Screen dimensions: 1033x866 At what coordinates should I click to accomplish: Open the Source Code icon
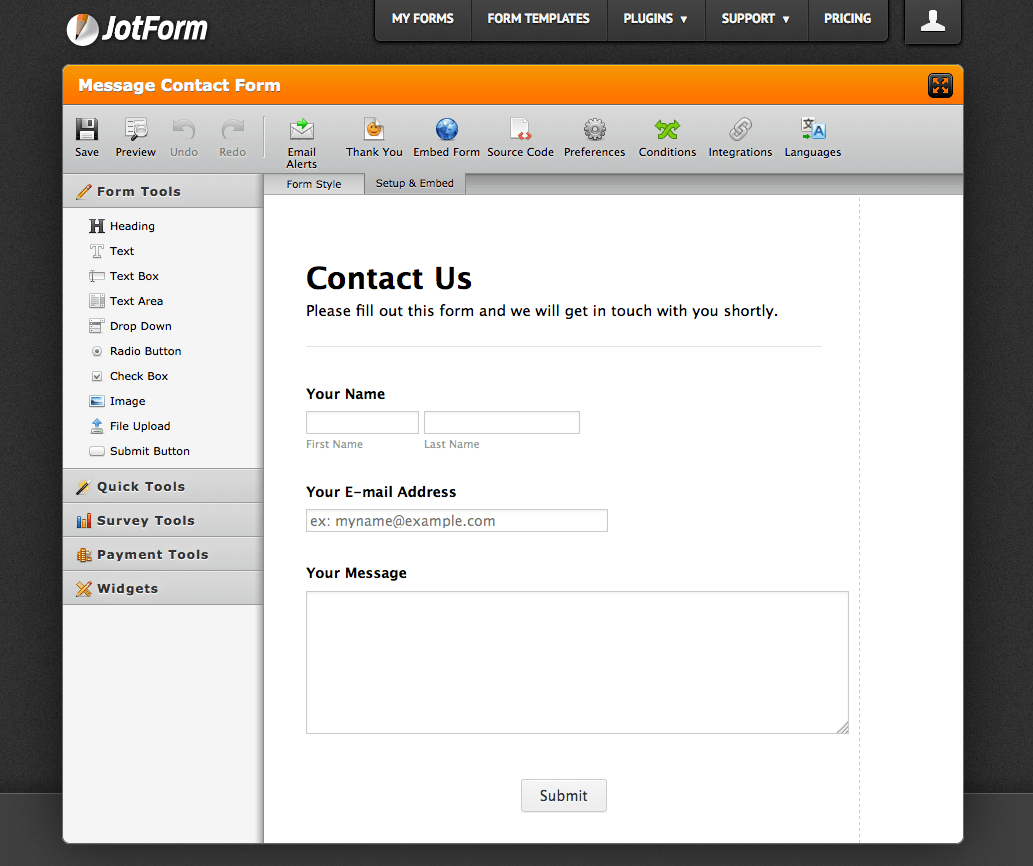coord(520,130)
